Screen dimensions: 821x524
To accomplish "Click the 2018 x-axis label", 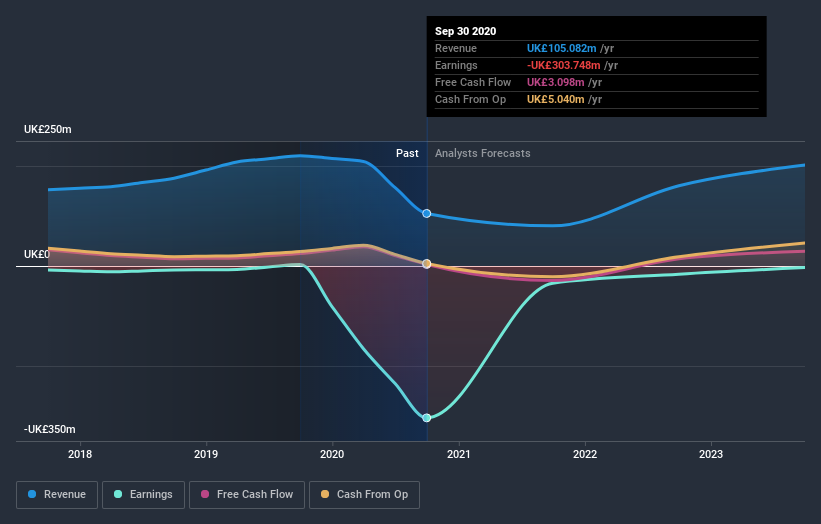I will coord(80,454).
